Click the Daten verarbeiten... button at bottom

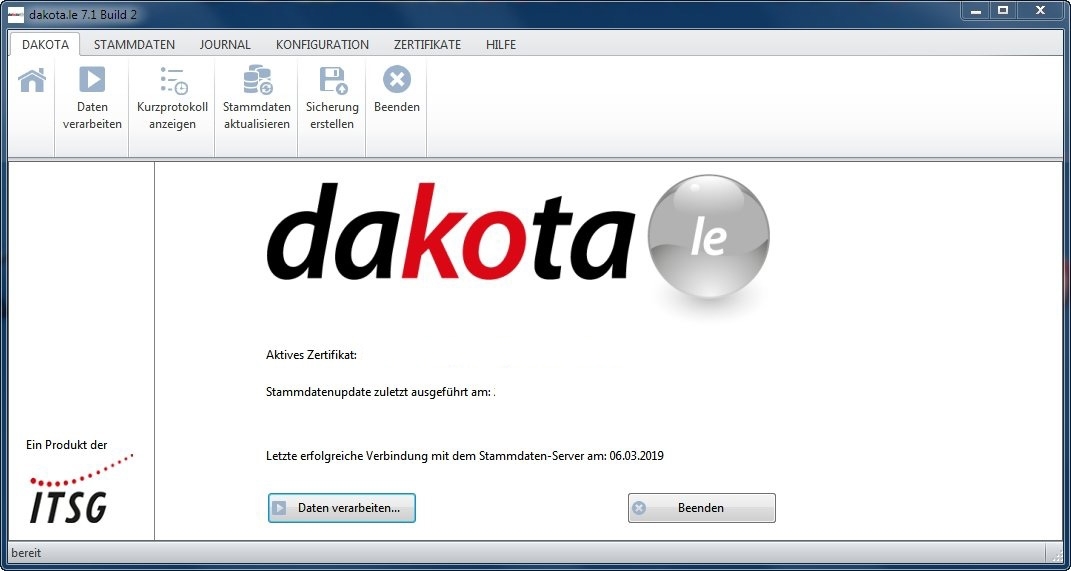tap(342, 508)
